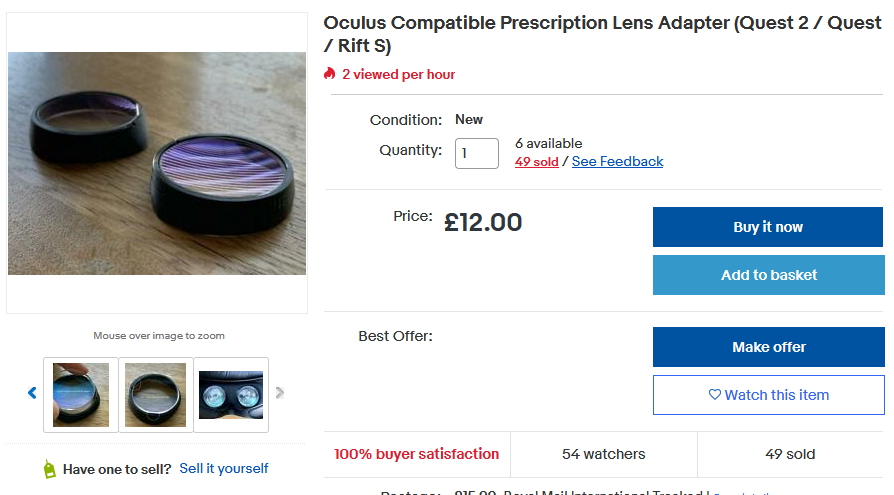894x495 pixels.
Task: Click the red flame icon beside viewed per hour
Action: pyautogui.click(x=330, y=74)
